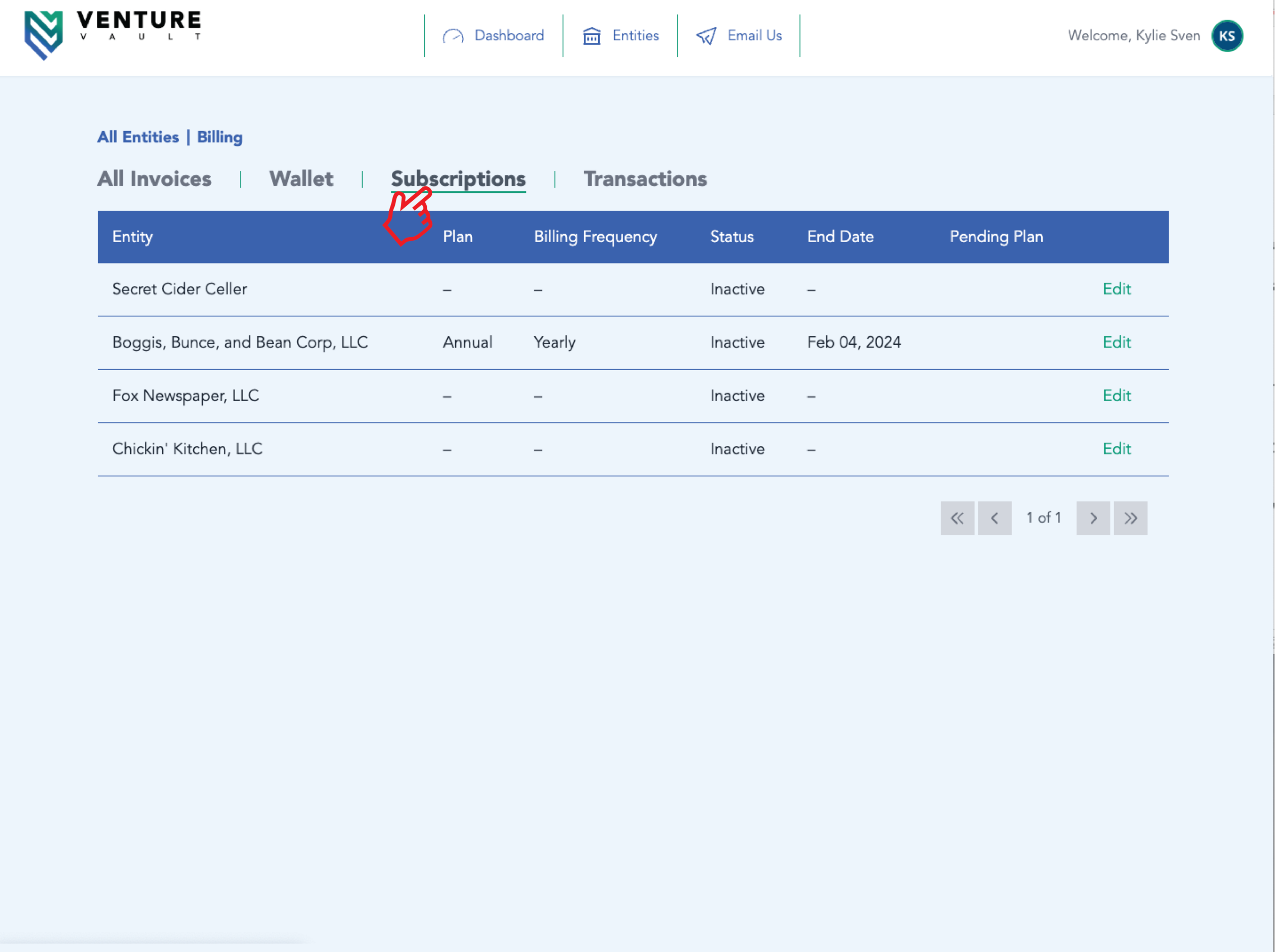Edit the Fox Newspaper, LLC subscription
This screenshot has width=1275, height=952.
click(1116, 396)
